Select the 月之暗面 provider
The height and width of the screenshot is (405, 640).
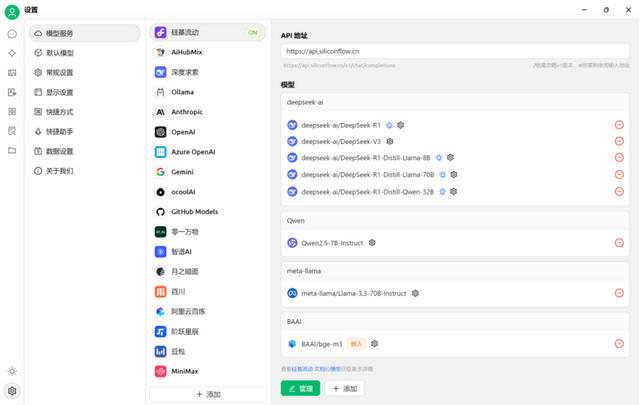207,271
